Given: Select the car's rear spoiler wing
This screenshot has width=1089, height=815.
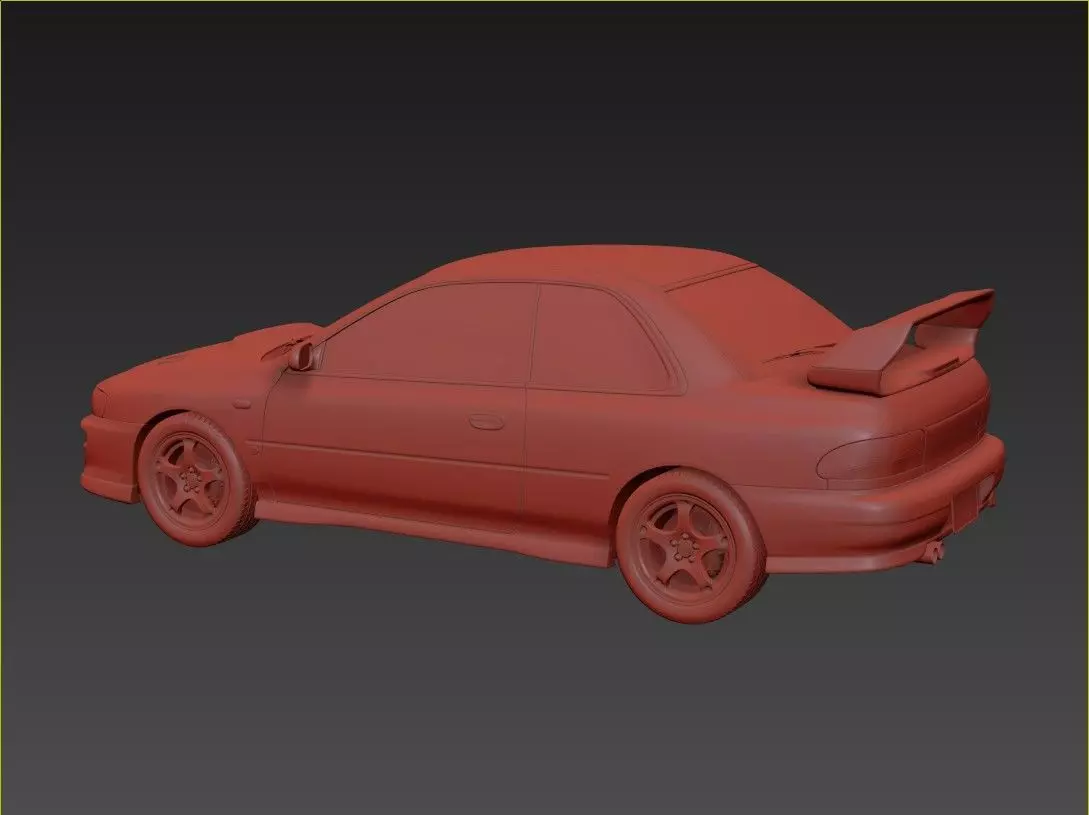Looking at the screenshot, I should point(901,342).
